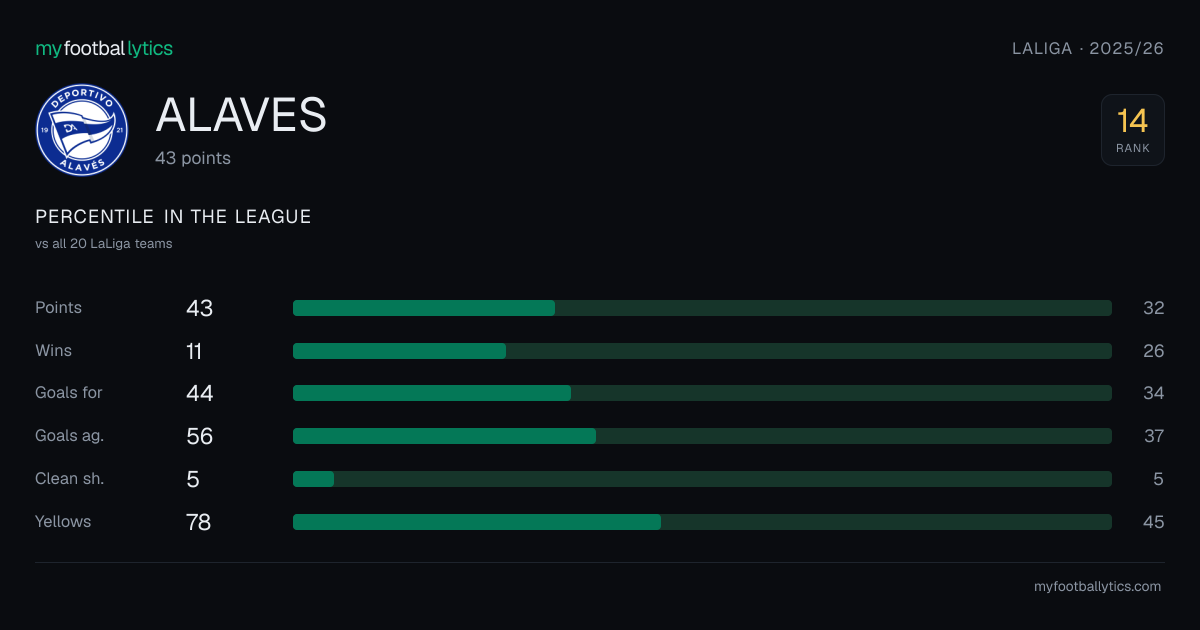Click the Yellows percentile number 45
The width and height of the screenshot is (1200, 630).
pyautogui.click(x=1153, y=522)
